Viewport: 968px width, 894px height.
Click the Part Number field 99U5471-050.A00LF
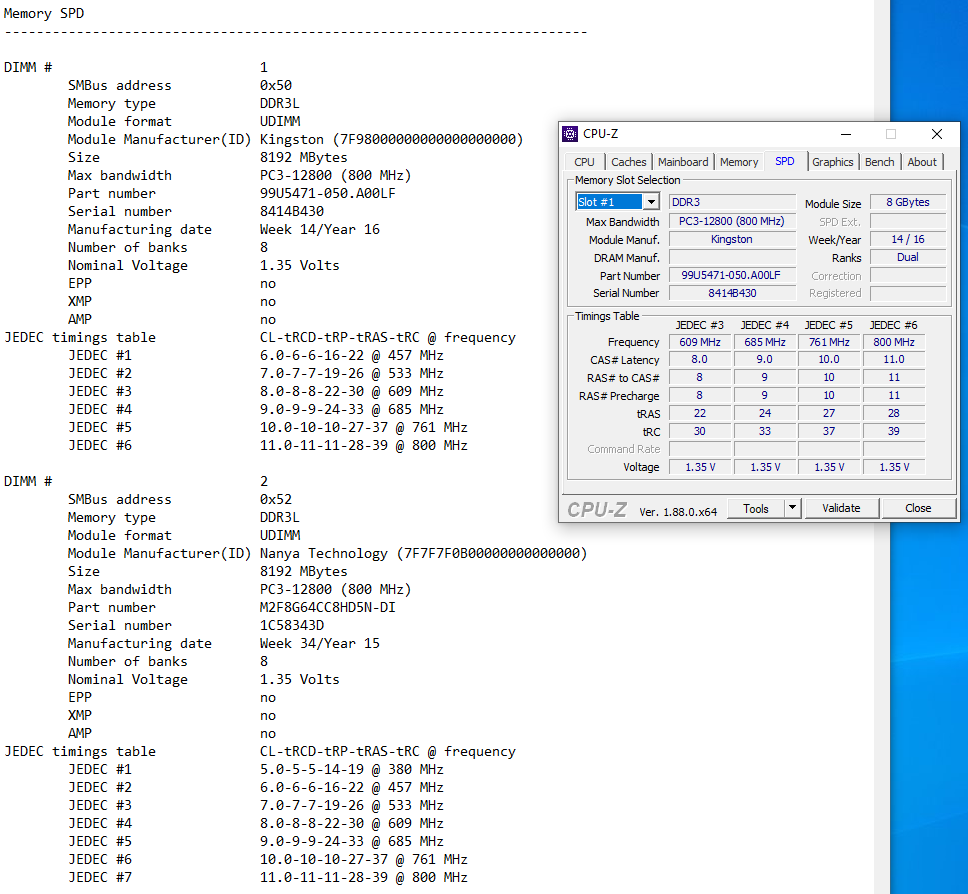(x=731, y=275)
